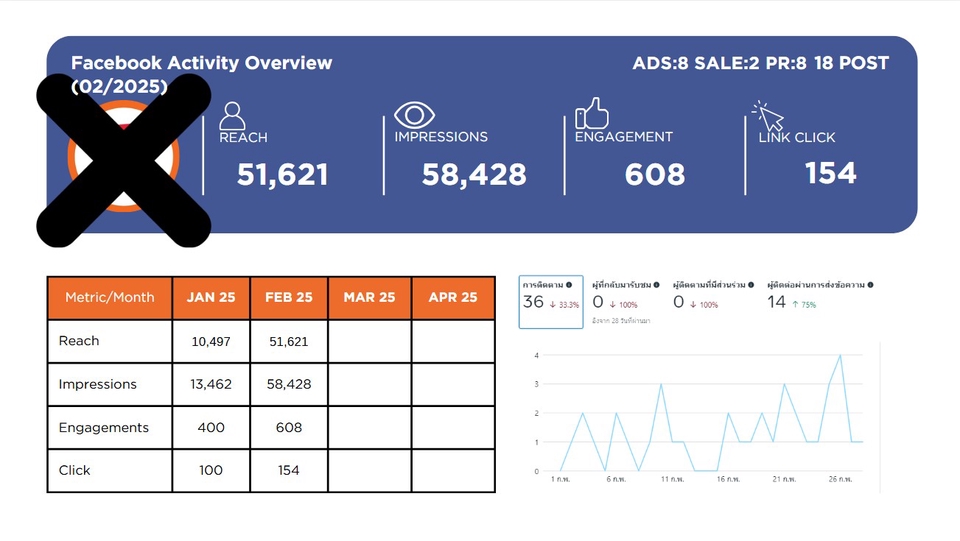Click the Reach row label in the table
The width and height of the screenshot is (960, 541).
point(79,341)
